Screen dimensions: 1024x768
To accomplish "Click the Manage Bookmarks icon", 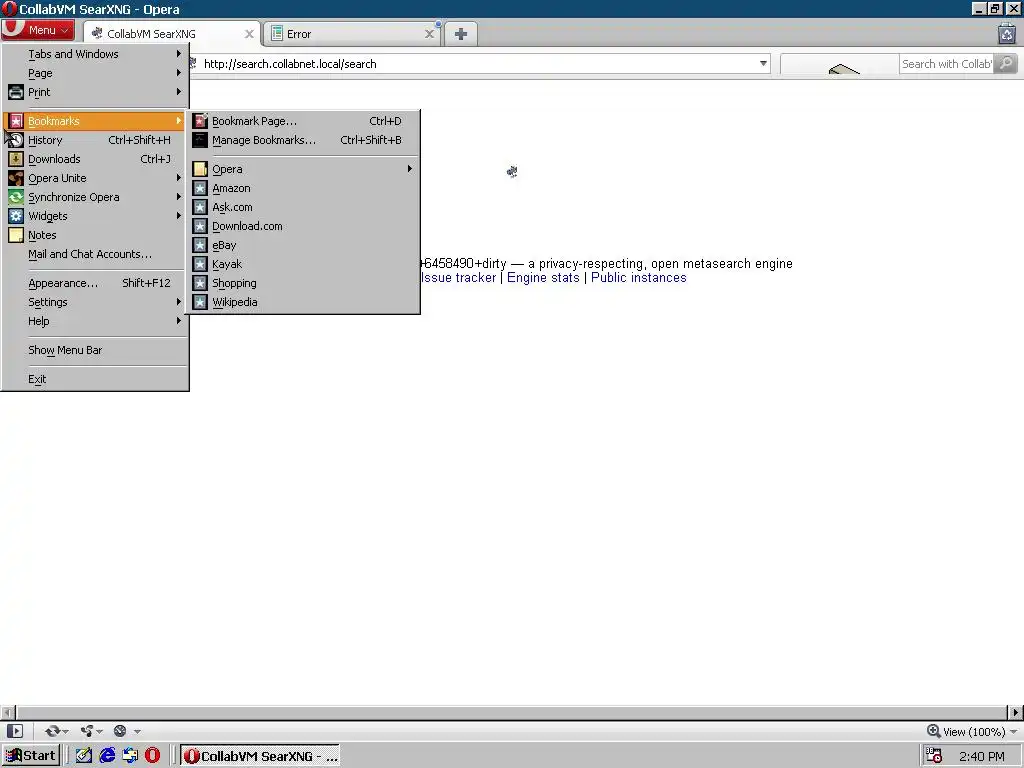I will click(x=200, y=140).
